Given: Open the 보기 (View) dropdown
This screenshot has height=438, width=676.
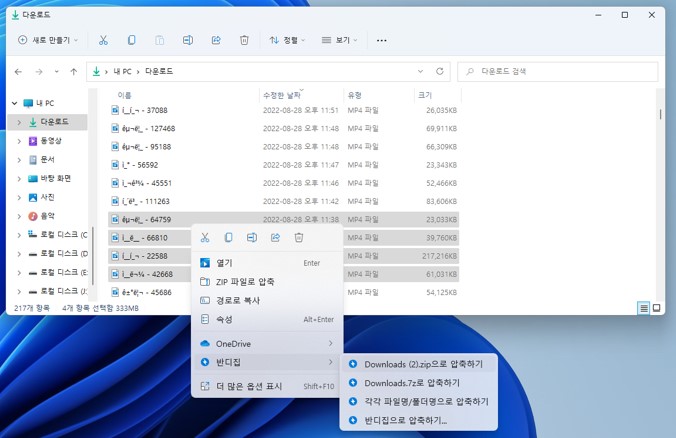Looking at the screenshot, I should 339,40.
